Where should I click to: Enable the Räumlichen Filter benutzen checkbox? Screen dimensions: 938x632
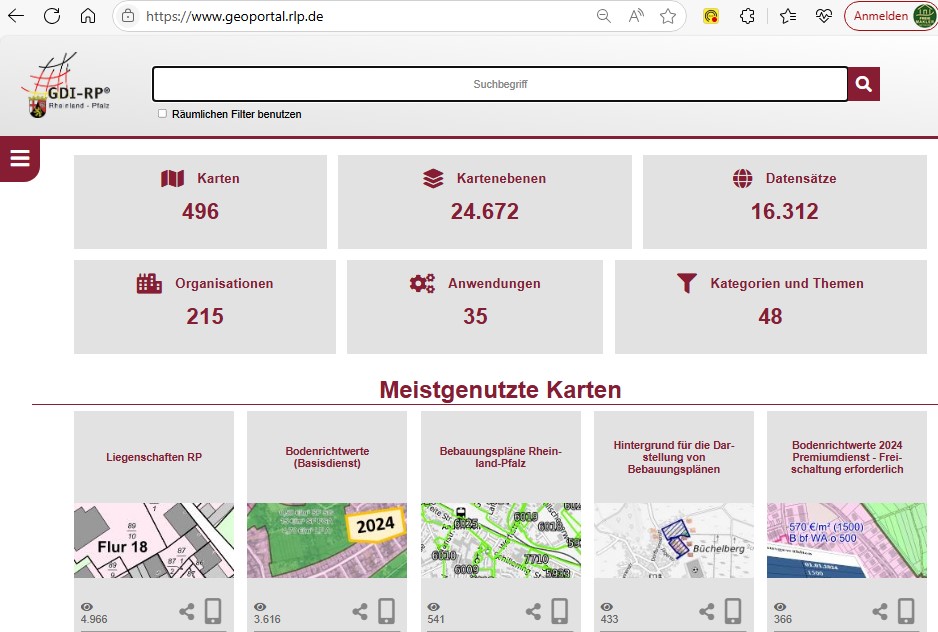click(163, 114)
